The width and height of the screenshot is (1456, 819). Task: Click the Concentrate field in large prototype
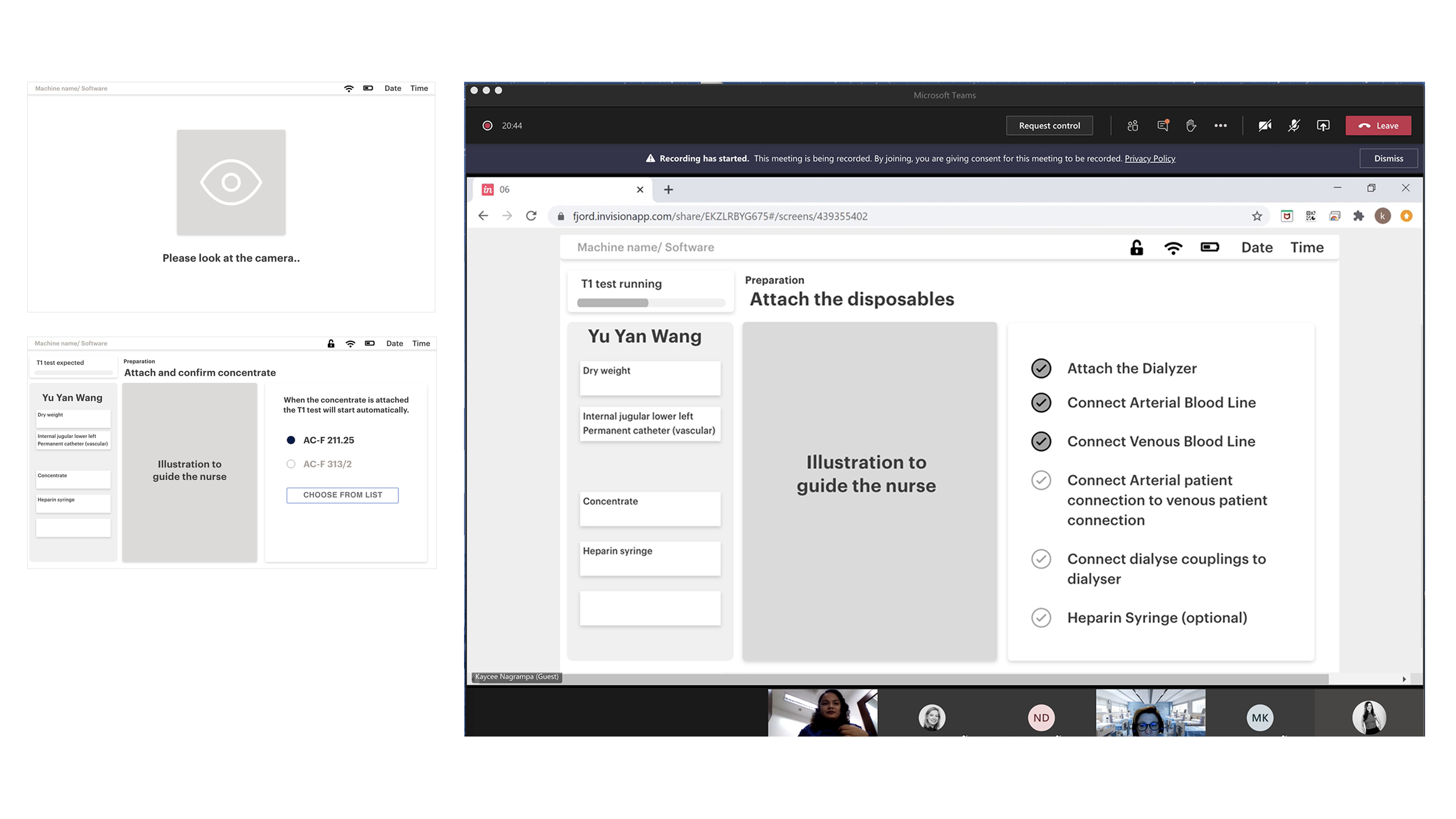click(x=650, y=509)
